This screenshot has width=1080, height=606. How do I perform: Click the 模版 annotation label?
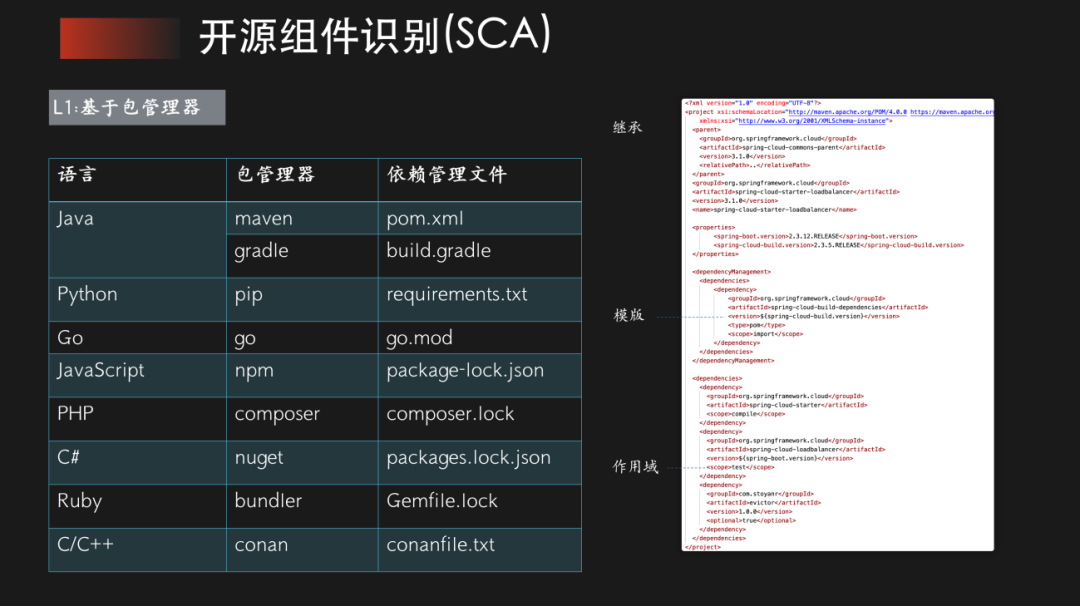629,315
